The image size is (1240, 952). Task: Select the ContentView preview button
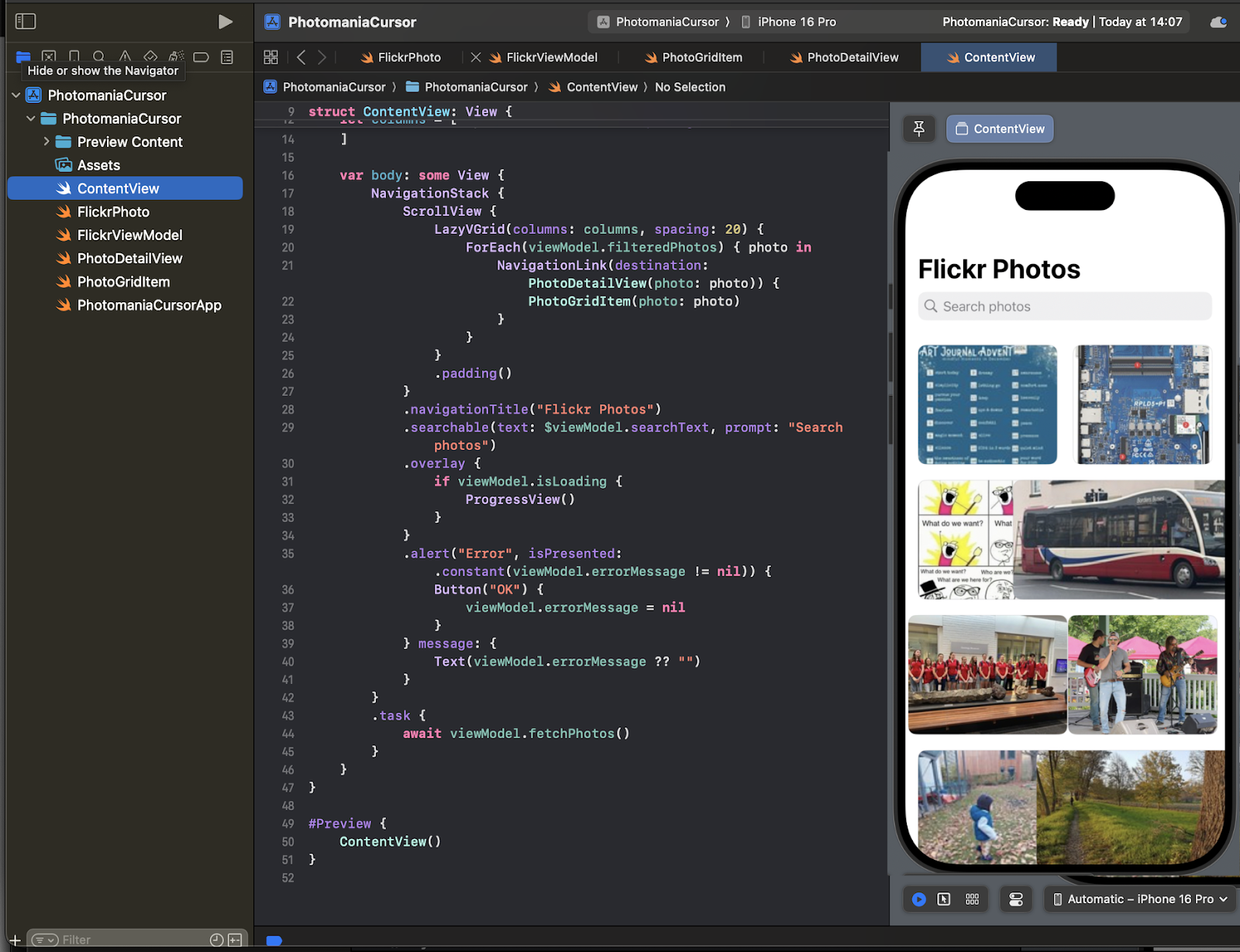click(1000, 129)
